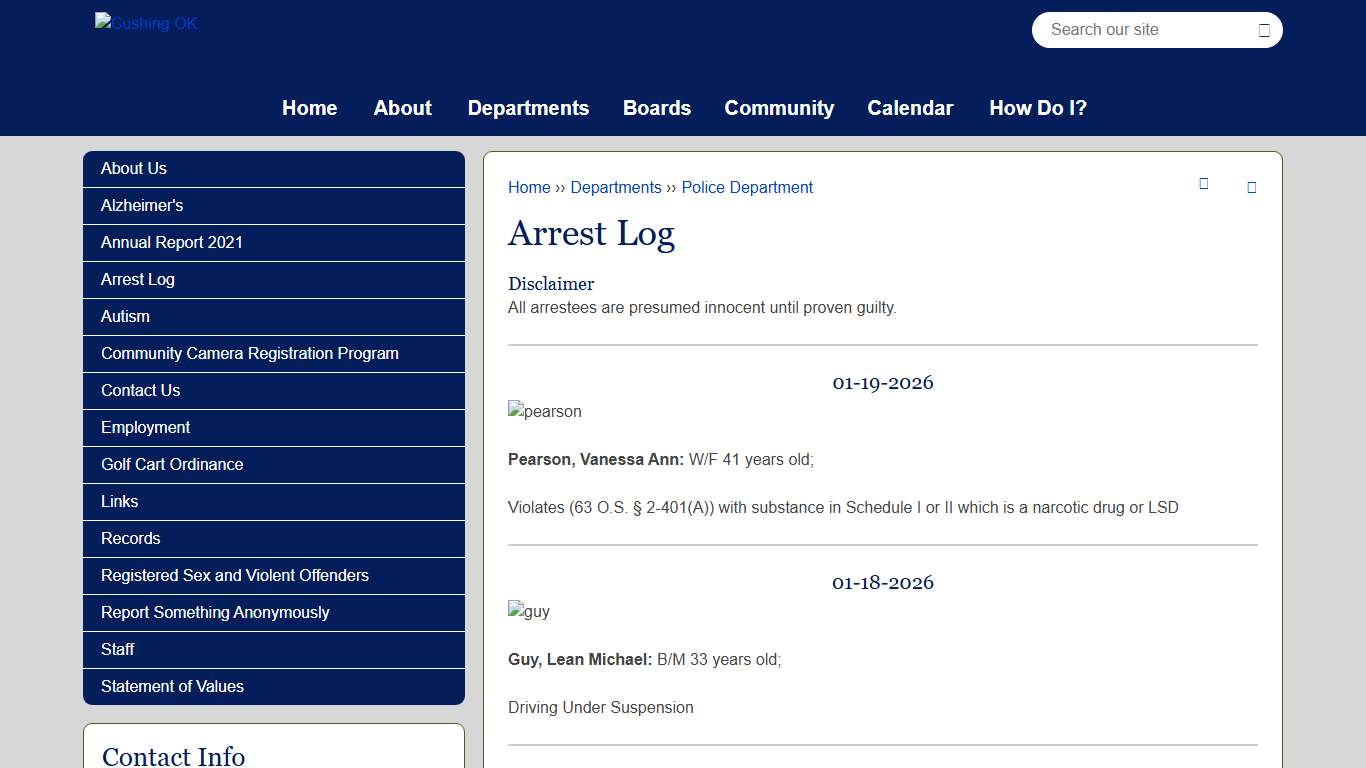Open Arrest Log from the sidebar
The width and height of the screenshot is (1366, 768).
137,279
